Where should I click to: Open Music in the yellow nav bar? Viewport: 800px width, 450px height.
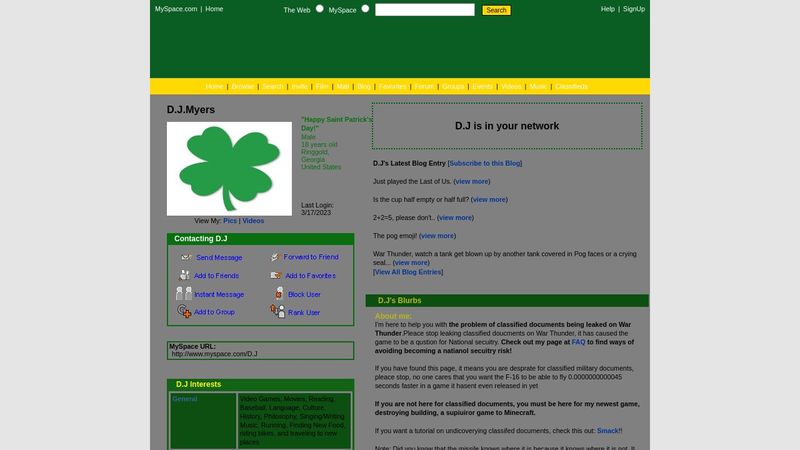click(538, 87)
